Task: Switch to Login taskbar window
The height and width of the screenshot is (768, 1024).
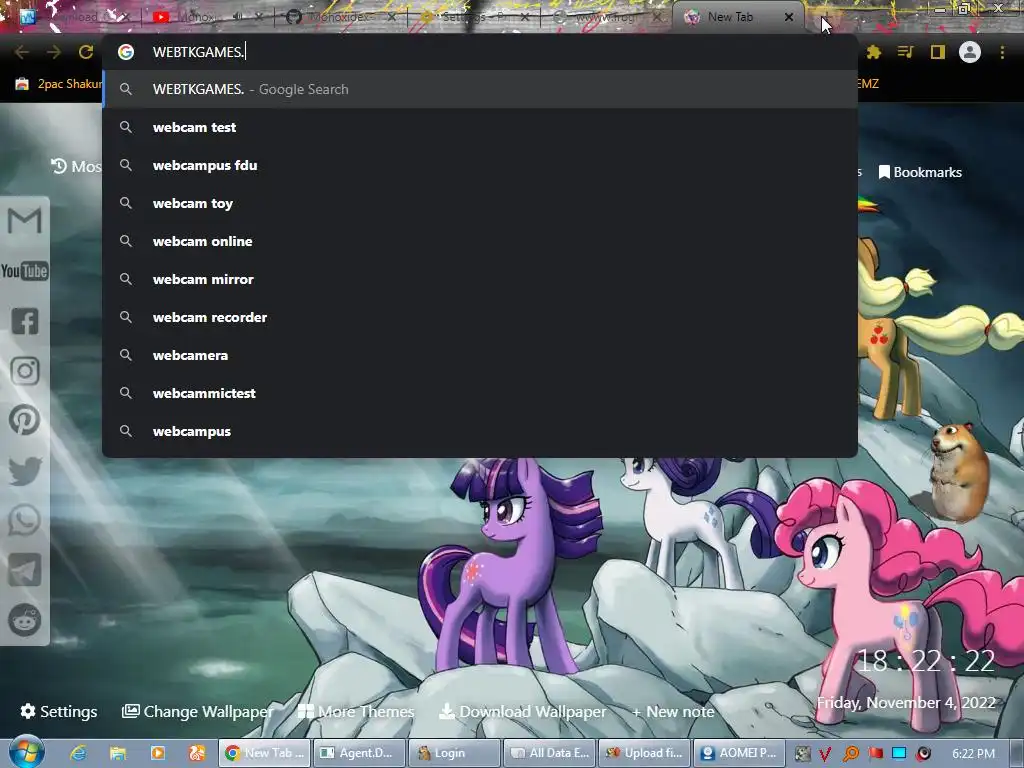Action: pyautogui.click(x=454, y=753)
